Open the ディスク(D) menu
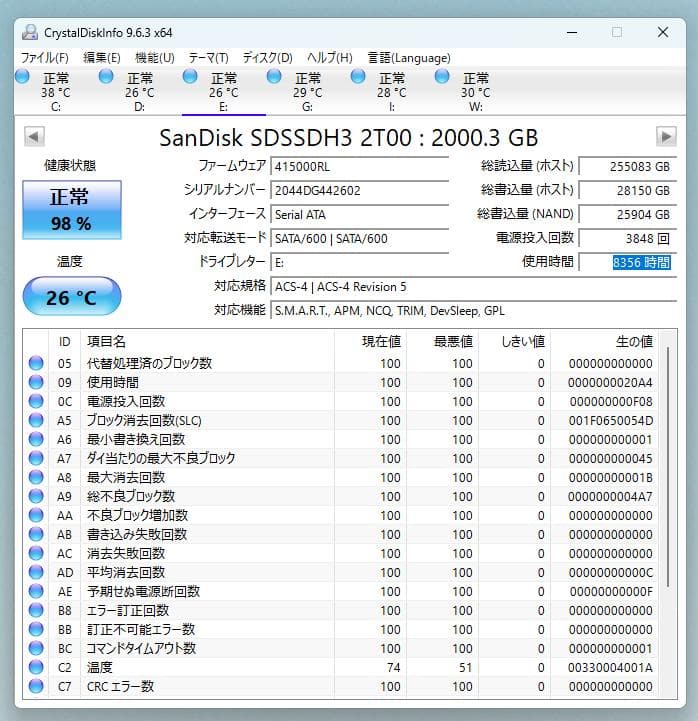This screenshot has height=721, width=698. coord(268,58)
